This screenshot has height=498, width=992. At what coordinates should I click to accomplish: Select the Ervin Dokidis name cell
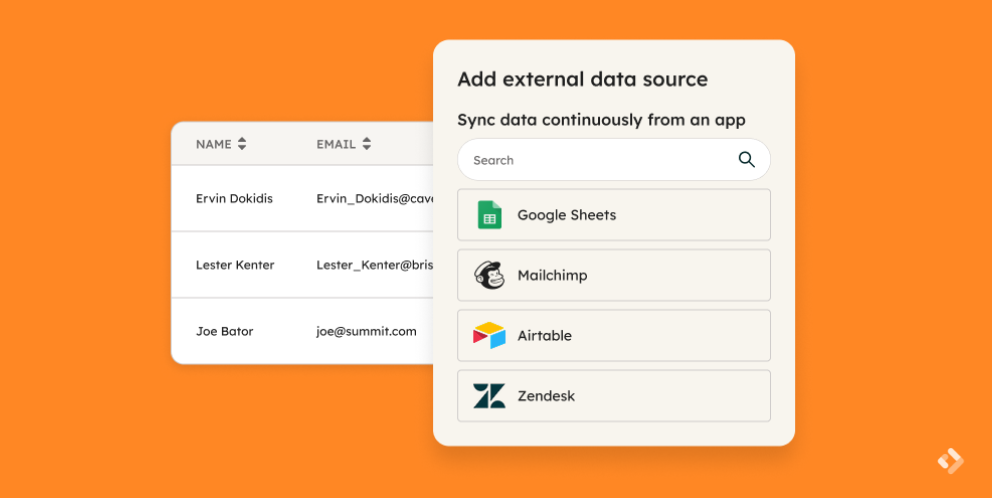coord(235,198)
